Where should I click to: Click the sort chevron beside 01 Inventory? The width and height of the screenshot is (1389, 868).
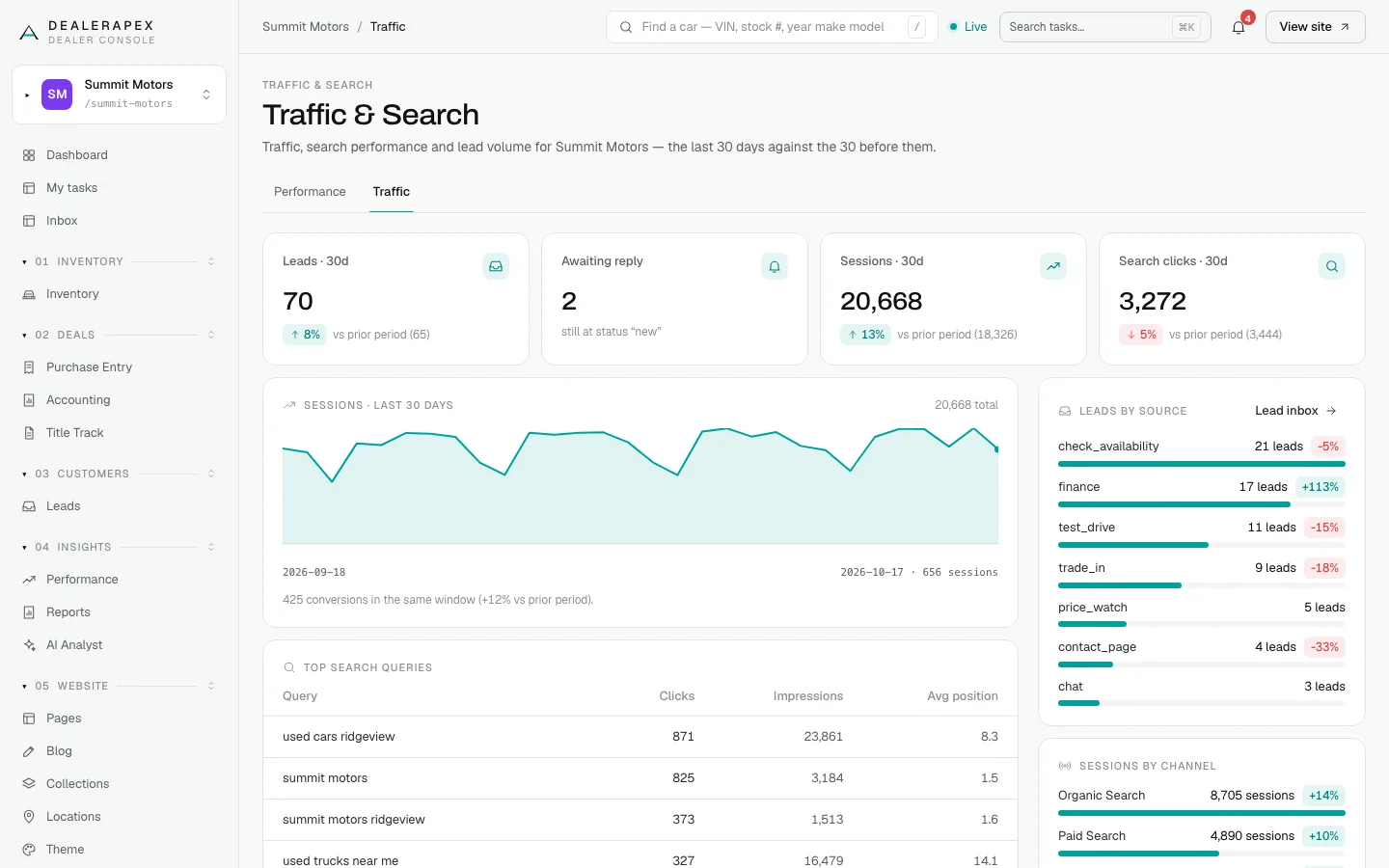(211, 261)
